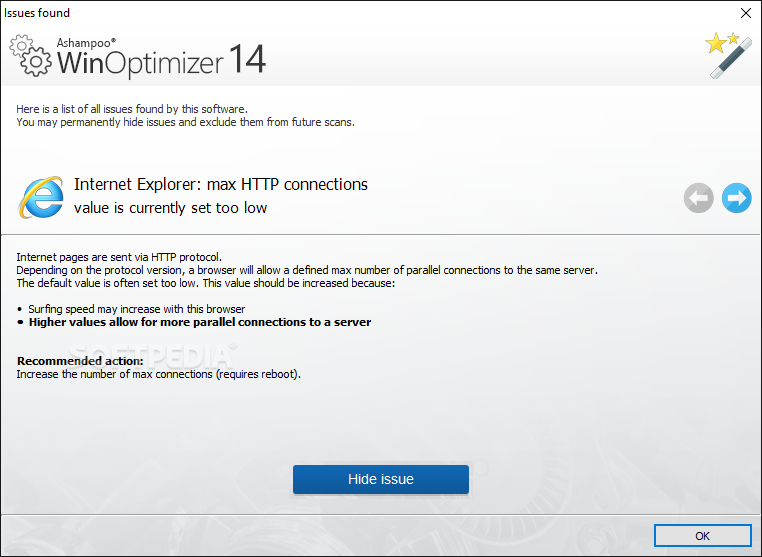
Task: Click line 'The default value is often set too low'
Action: click(206, 283)
